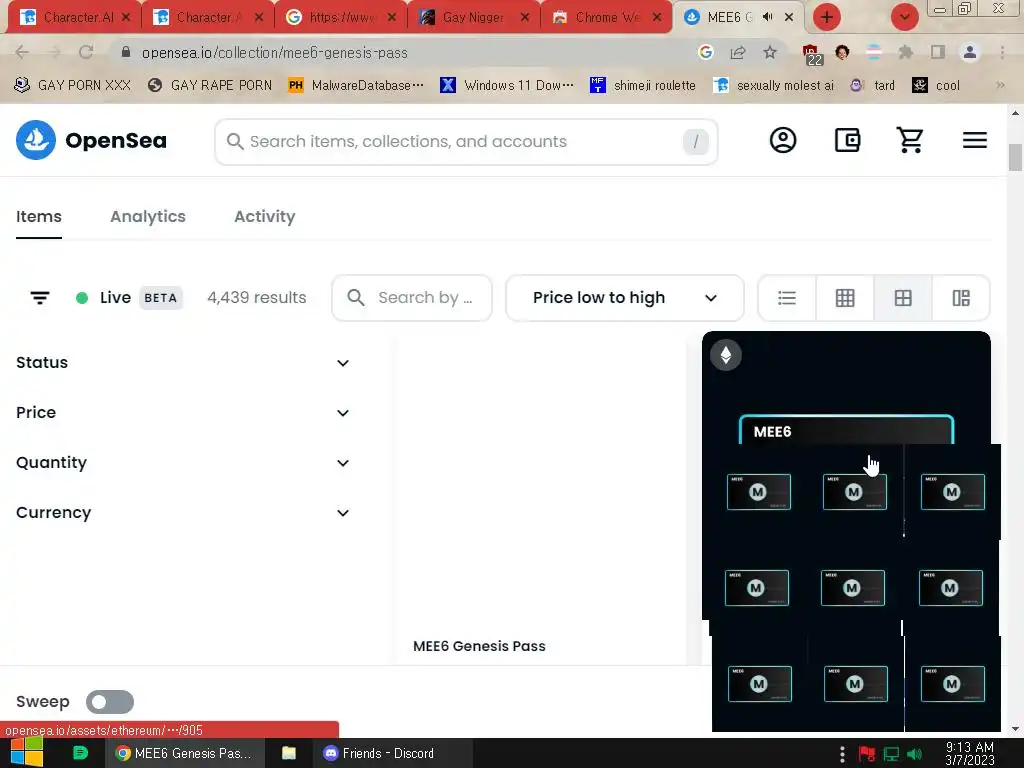
Task: Click the network icon in the system tray
Action: tap(891, 754)
